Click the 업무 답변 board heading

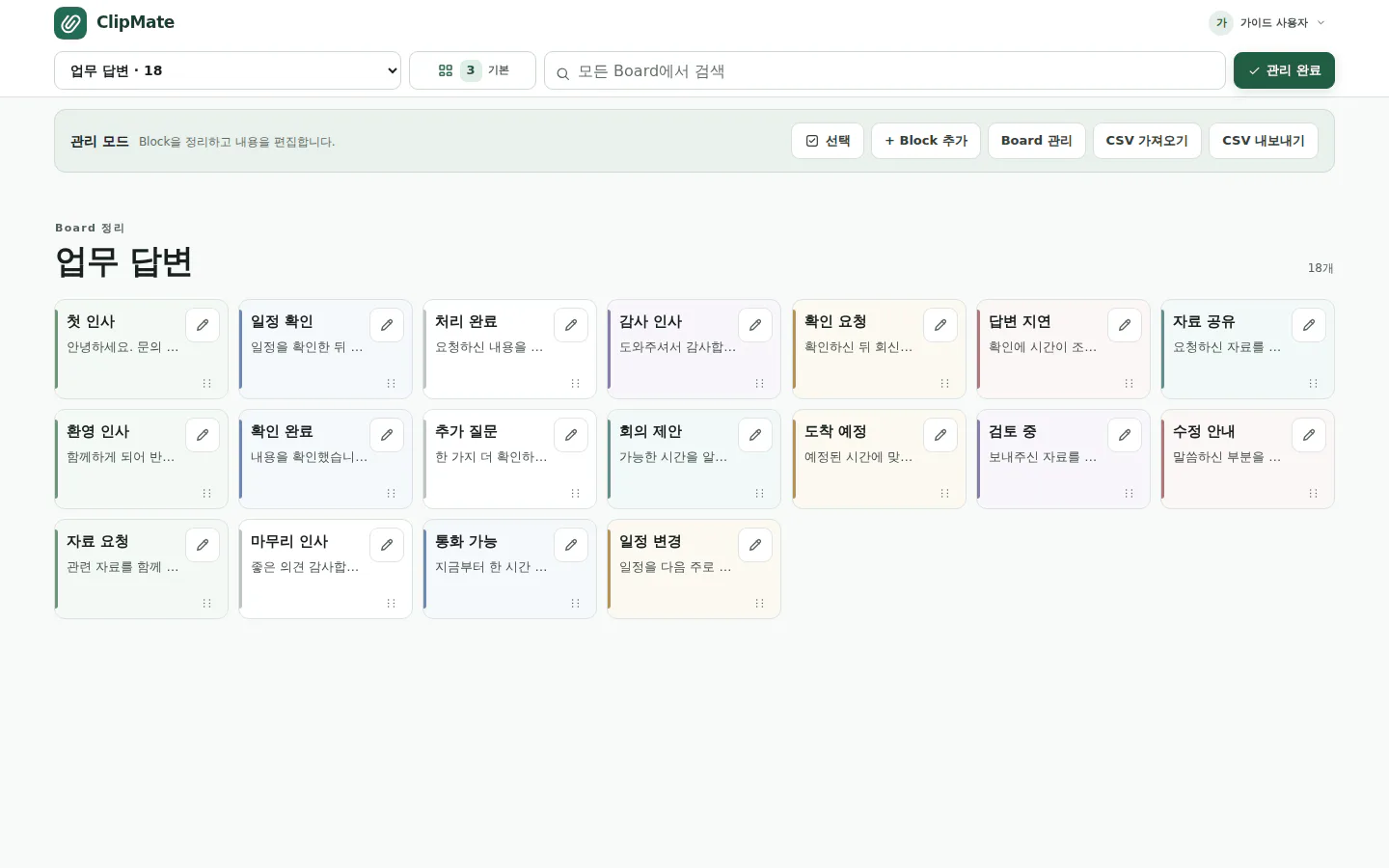(123, 261)
